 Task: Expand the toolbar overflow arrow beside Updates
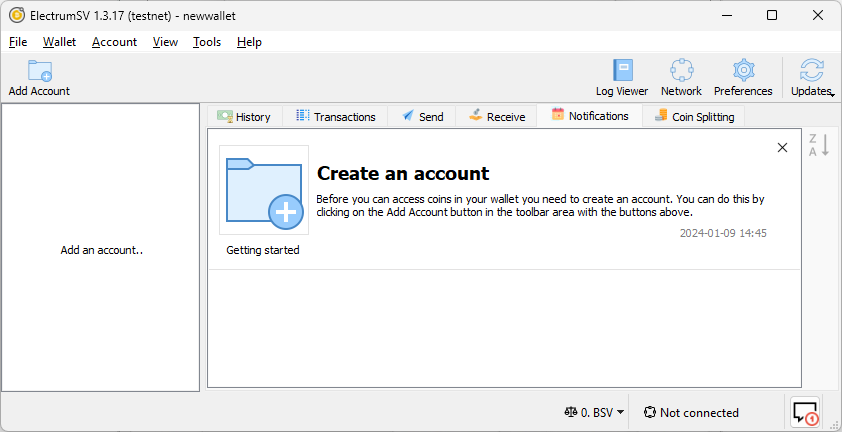coord(833,95)
